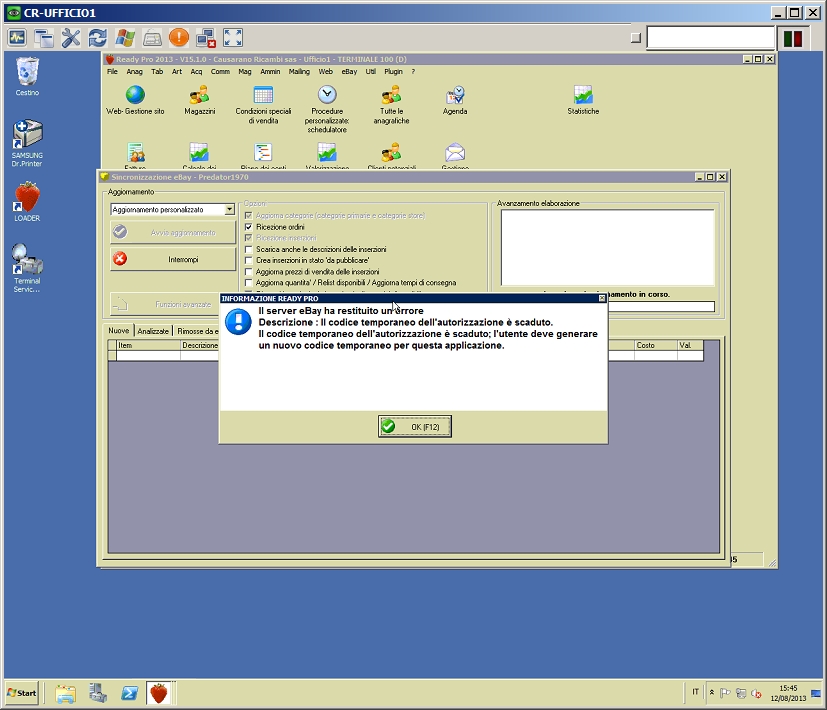
Task: Click the volume muted icon in tray
Action: (756, 694)
